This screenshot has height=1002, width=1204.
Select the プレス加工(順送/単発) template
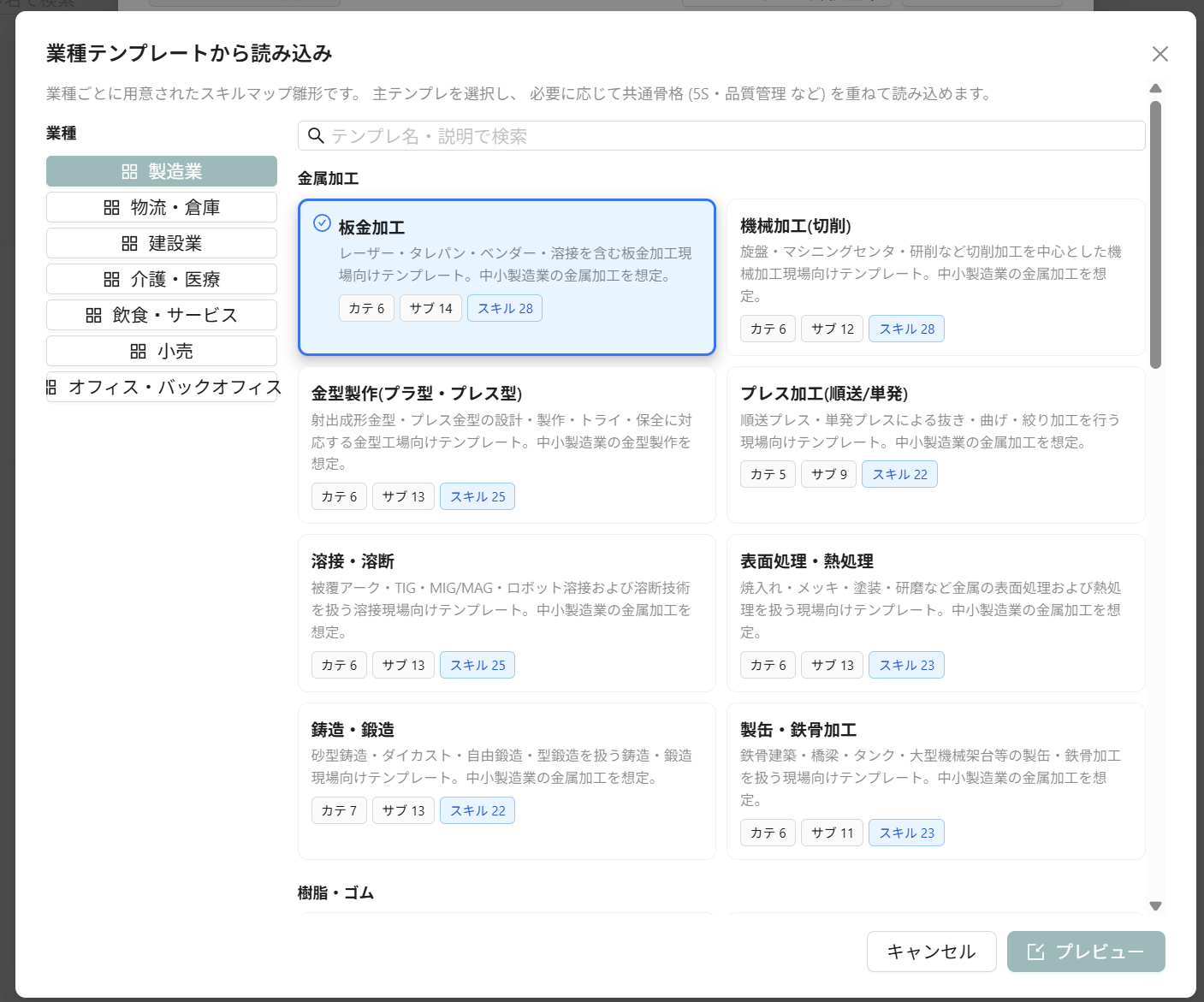click(x=936, y=445)
